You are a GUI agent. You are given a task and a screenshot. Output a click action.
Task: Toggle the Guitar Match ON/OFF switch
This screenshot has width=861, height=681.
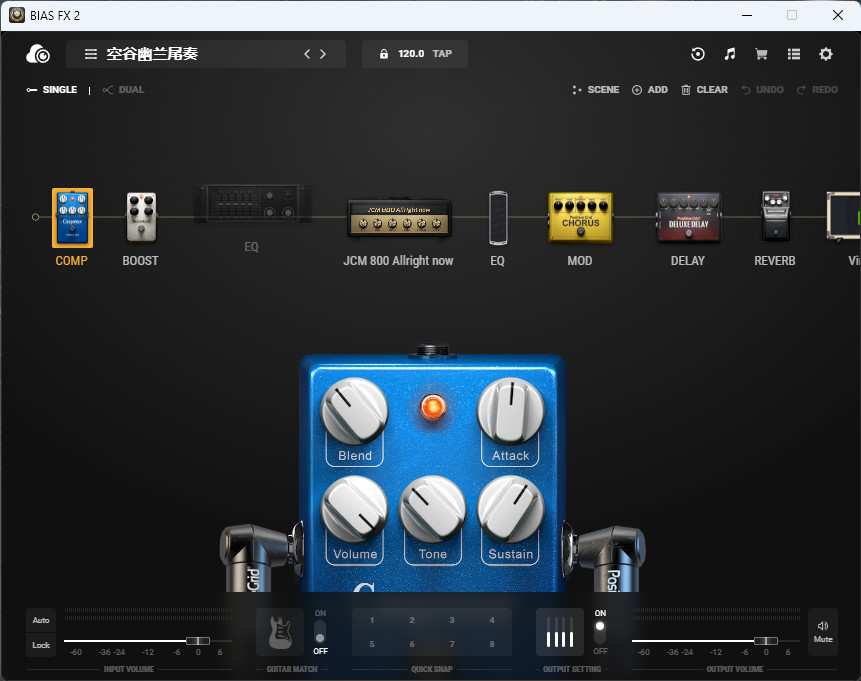coord(320,632)
